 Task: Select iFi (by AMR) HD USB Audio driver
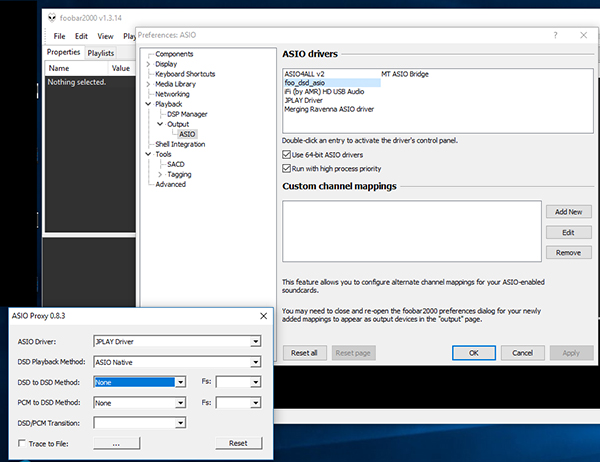tap(324, 91)
